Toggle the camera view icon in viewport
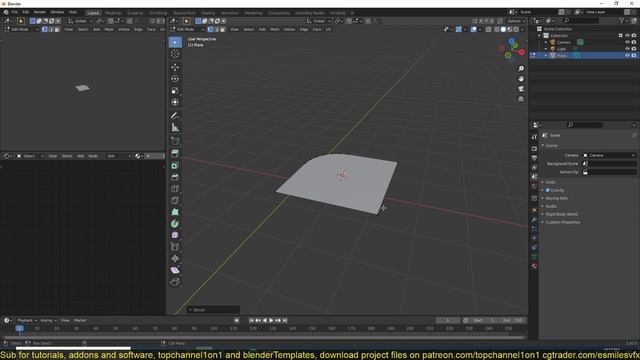640x360 pixels. (521, 89)
